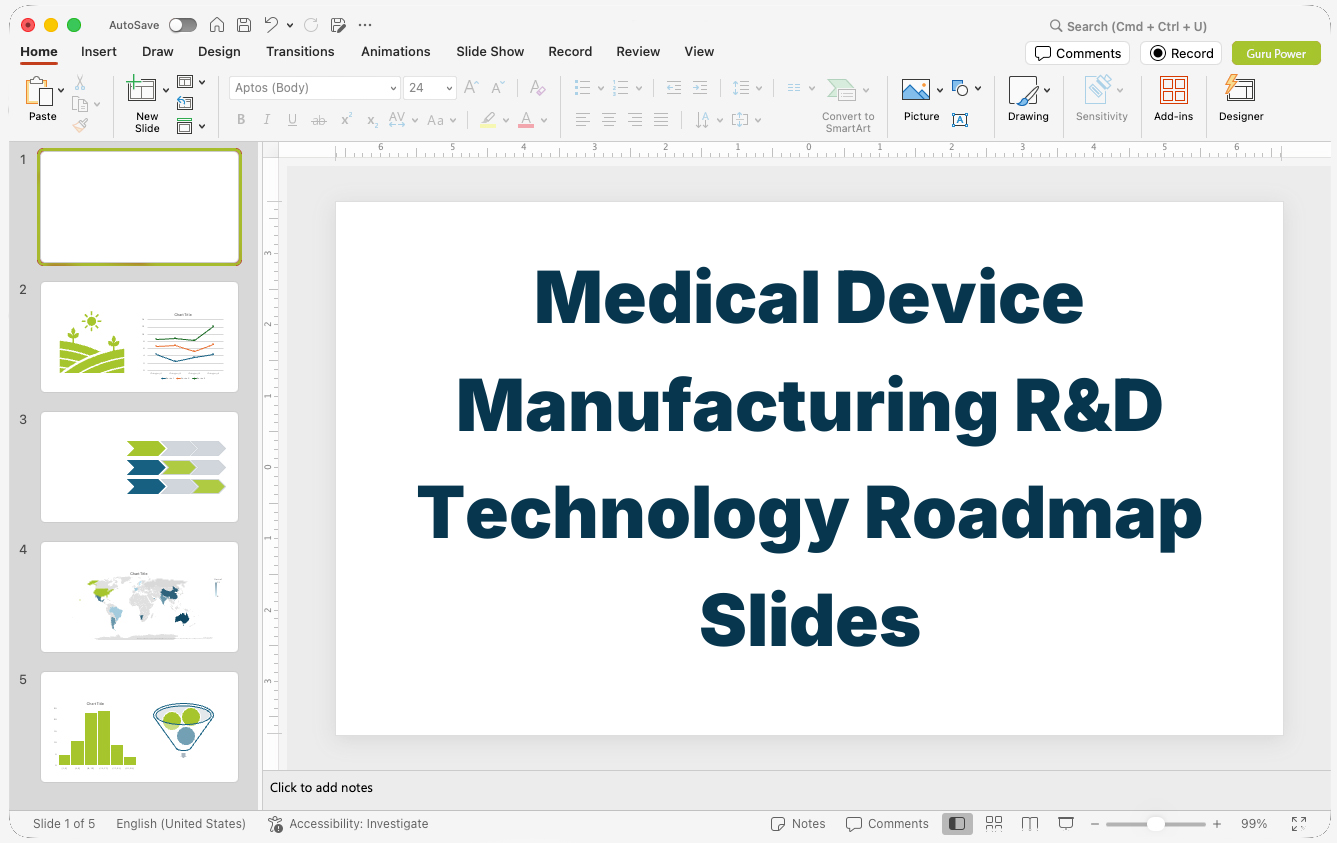
Task: Click the zoom slider handle
Action: [1156, 824]
